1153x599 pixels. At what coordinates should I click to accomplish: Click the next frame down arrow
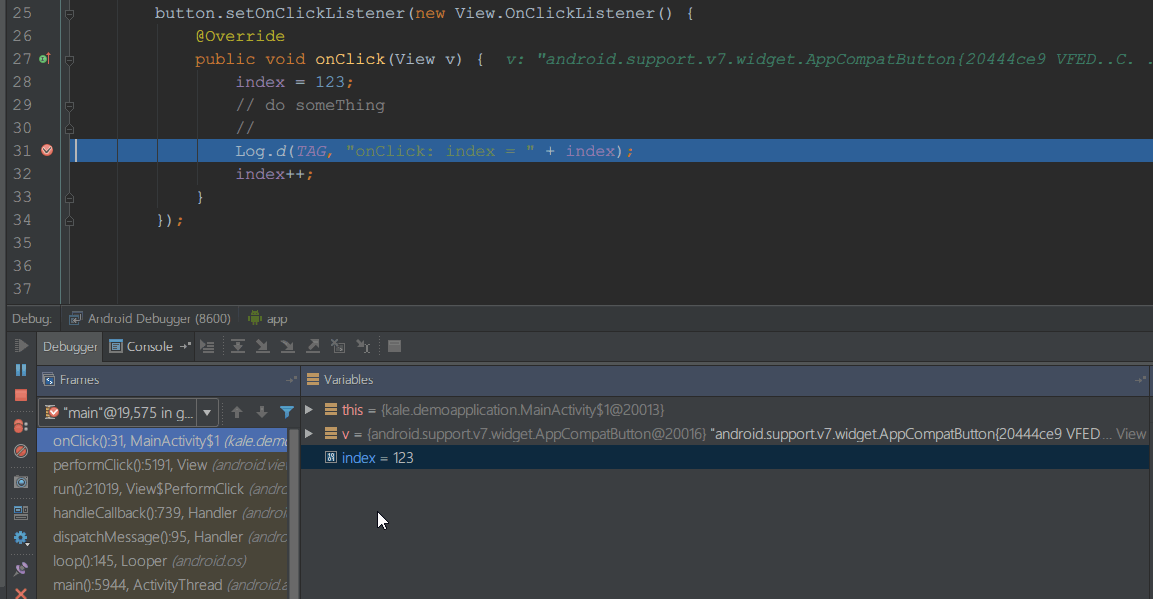pyautogui.click(x=260, y=412)
